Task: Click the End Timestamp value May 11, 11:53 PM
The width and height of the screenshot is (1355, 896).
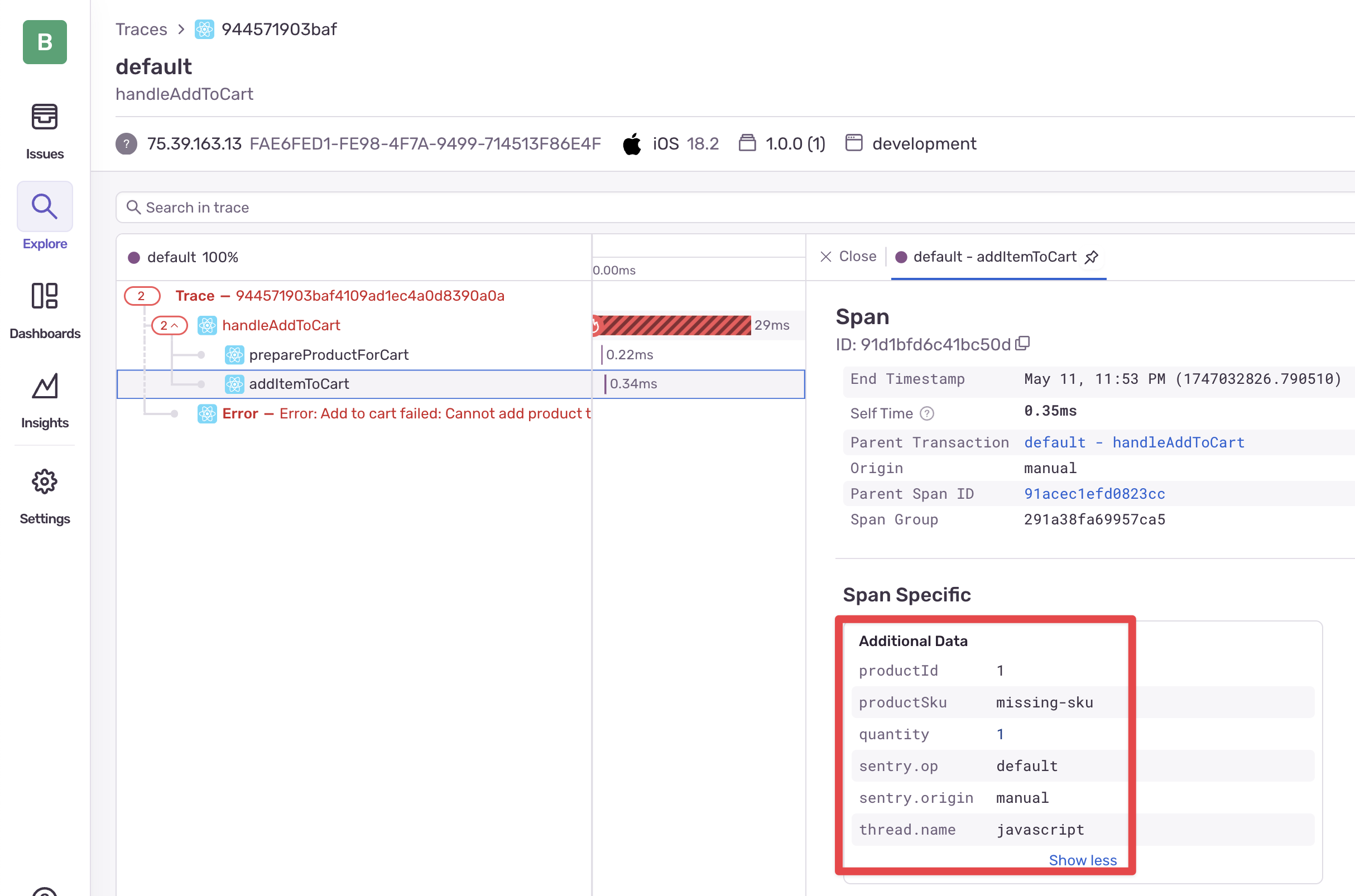Action: click(x=1183, y=379)
